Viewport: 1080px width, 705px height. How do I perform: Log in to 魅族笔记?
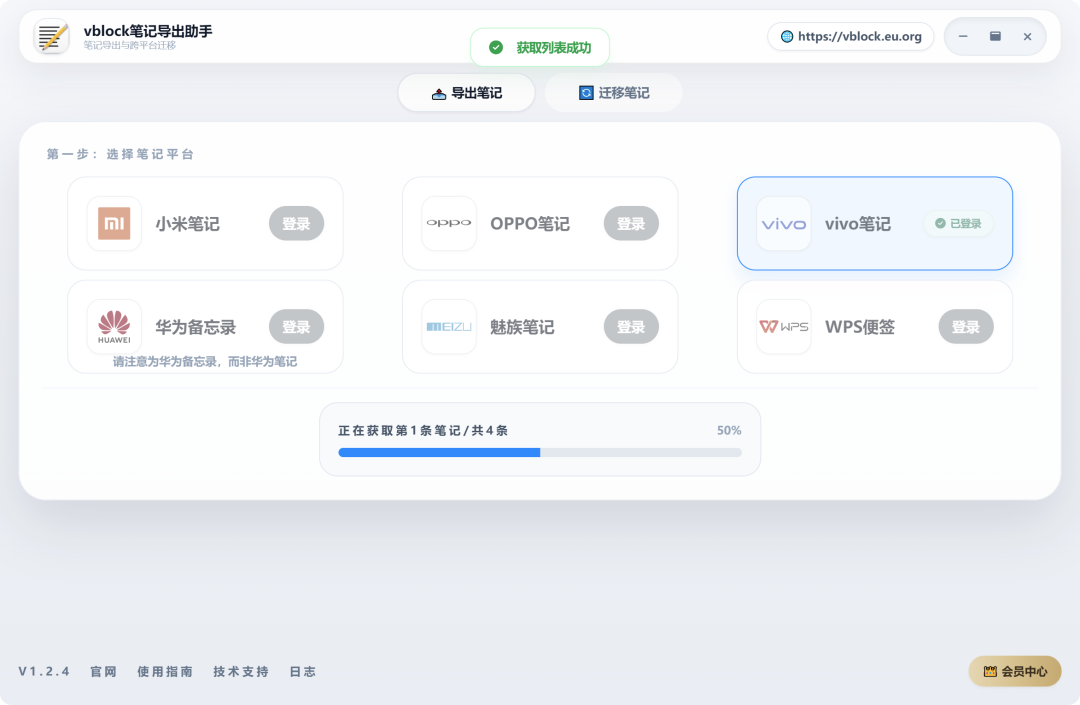tap(631, 327)
